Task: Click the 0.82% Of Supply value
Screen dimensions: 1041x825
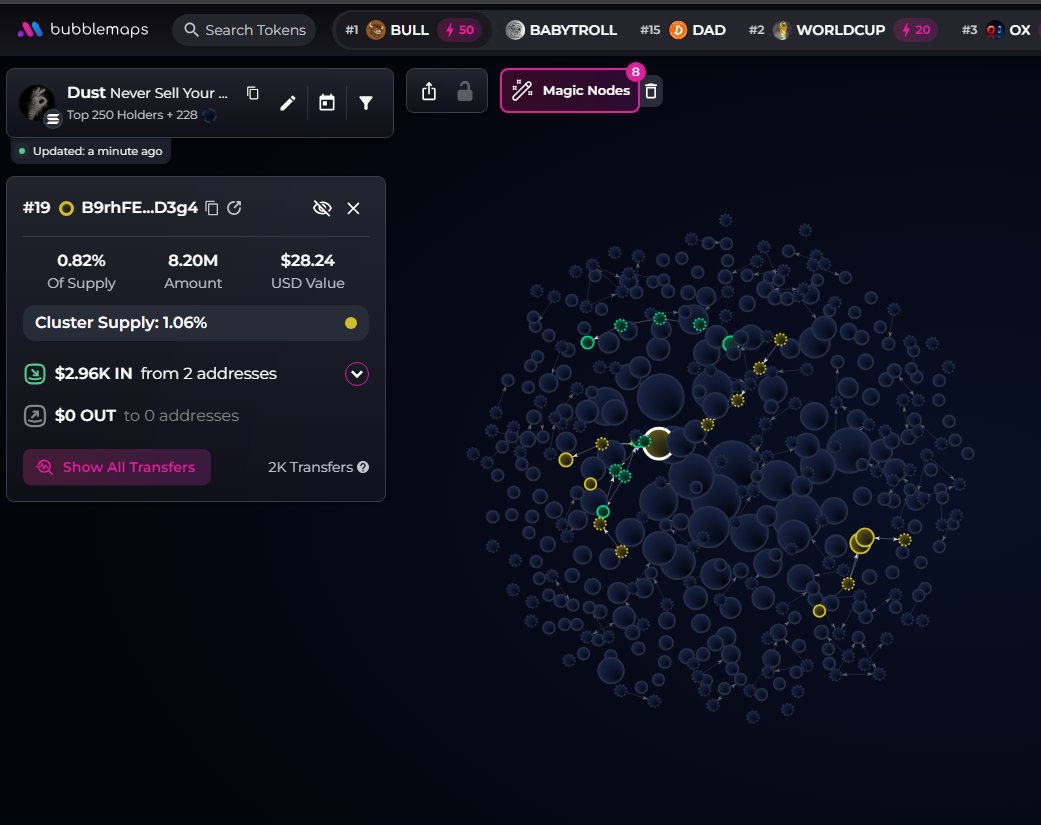Action: click(81, 260)
